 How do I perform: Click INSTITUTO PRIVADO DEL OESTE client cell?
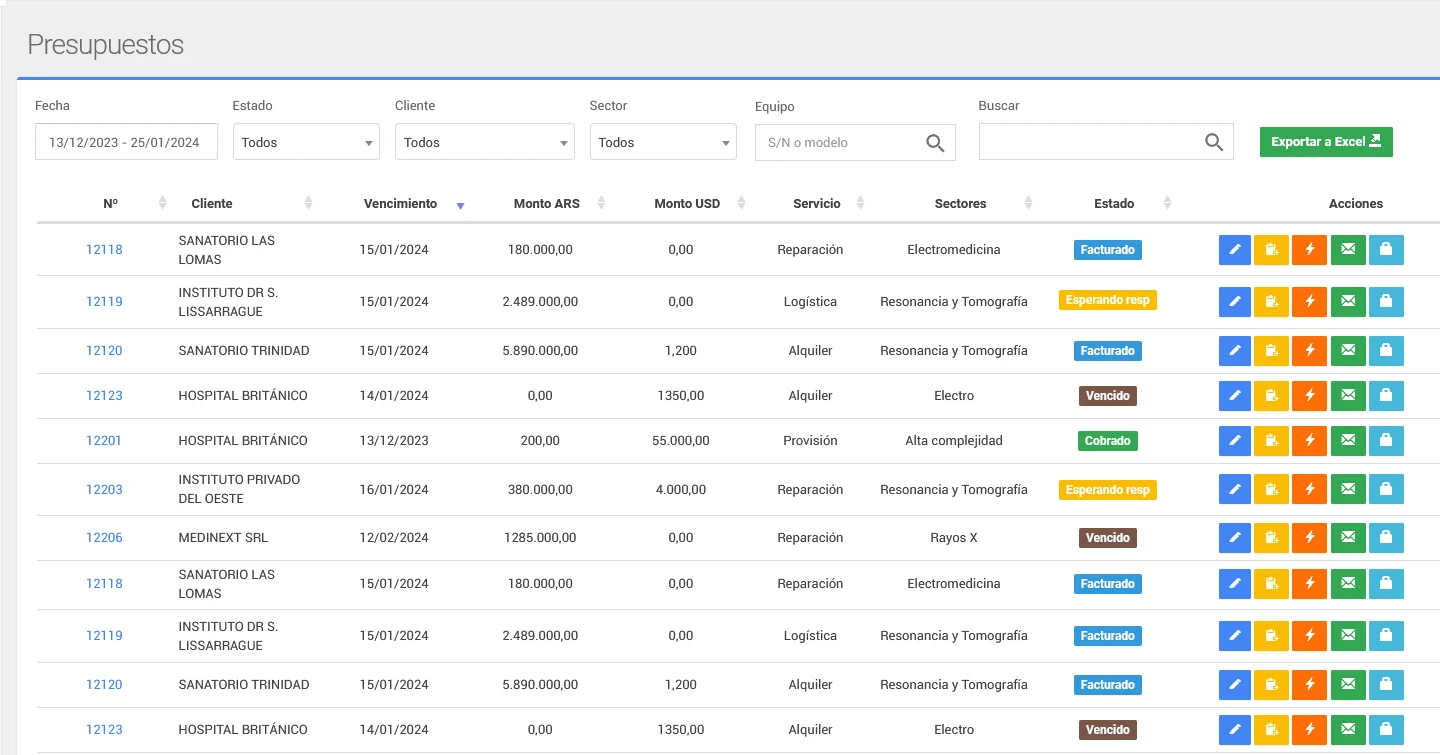pos(239,489)
